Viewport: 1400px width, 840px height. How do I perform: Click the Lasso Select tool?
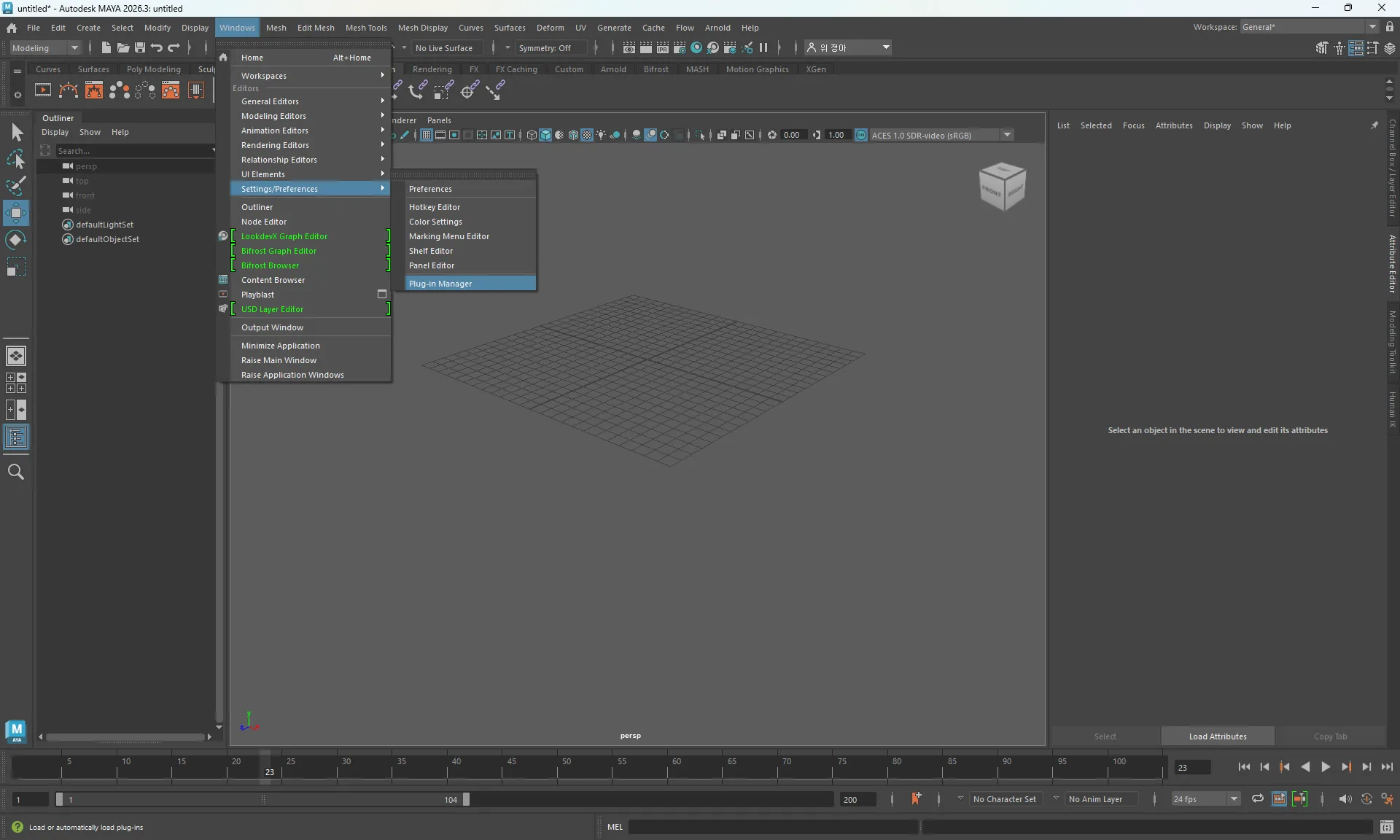pyautogui.click(x=16, y=159)
